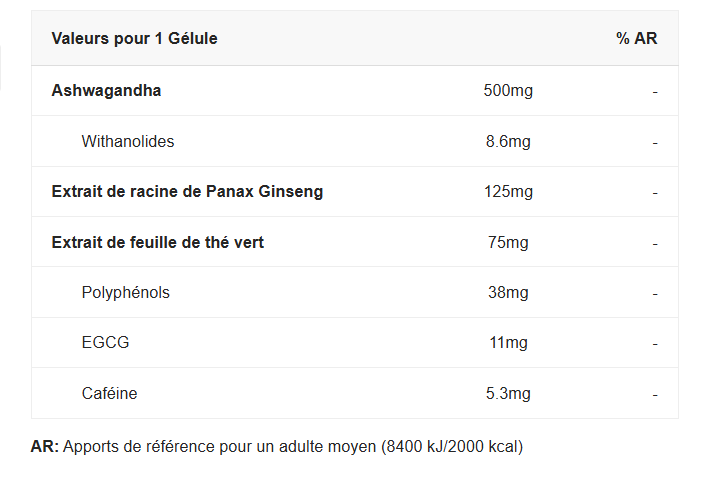703x478 pixels.
Task: Click the % AR dash for Caféine
Action: [x=655, y=395]
